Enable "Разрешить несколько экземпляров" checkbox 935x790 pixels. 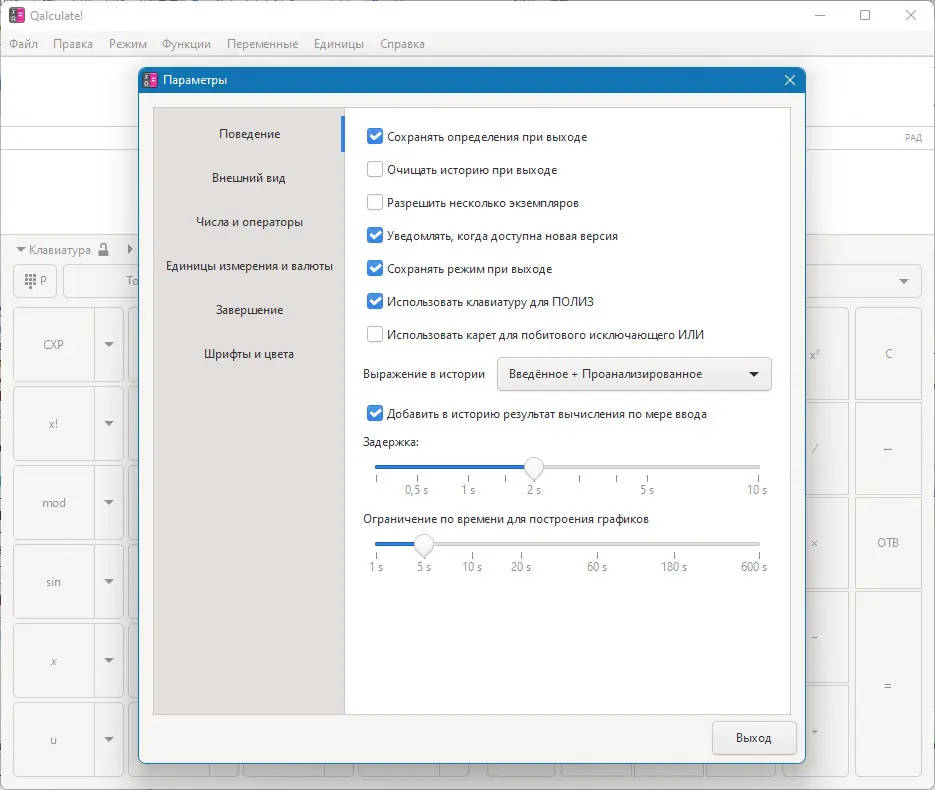(374, 202)
